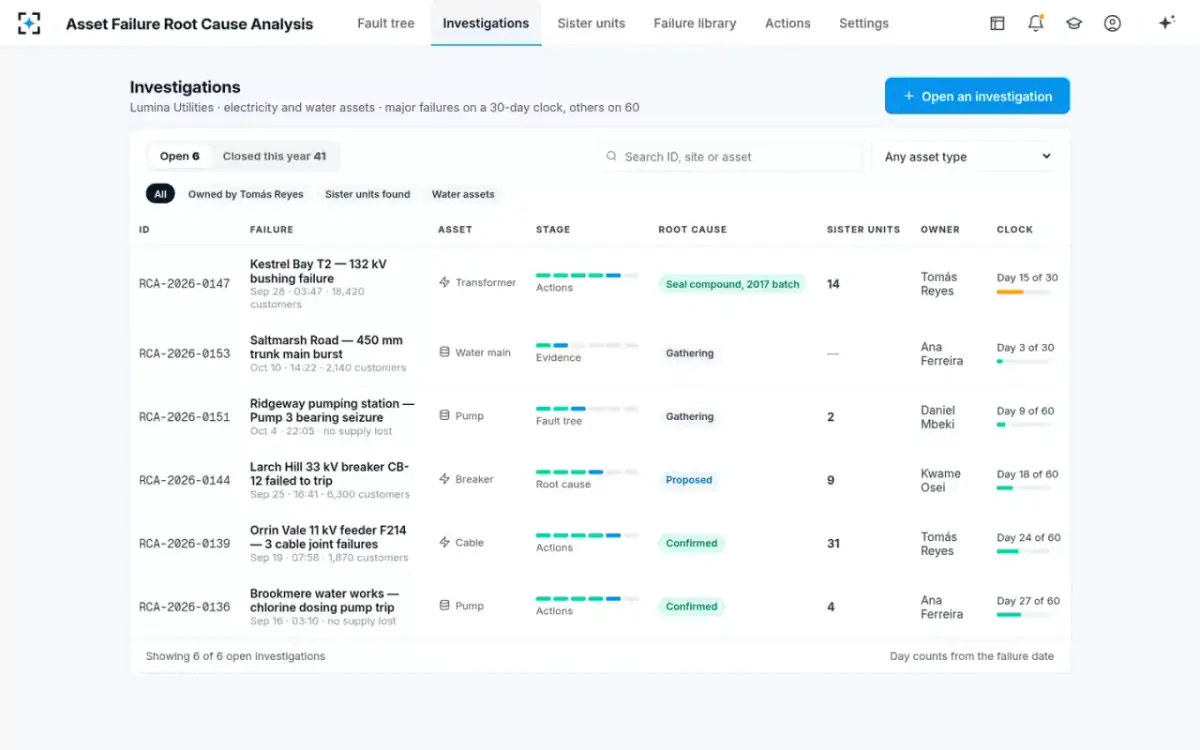Screen dimensions: 1200x750
Task: Toggle the Closed this year 41 view
Action: tap(274, 156)
